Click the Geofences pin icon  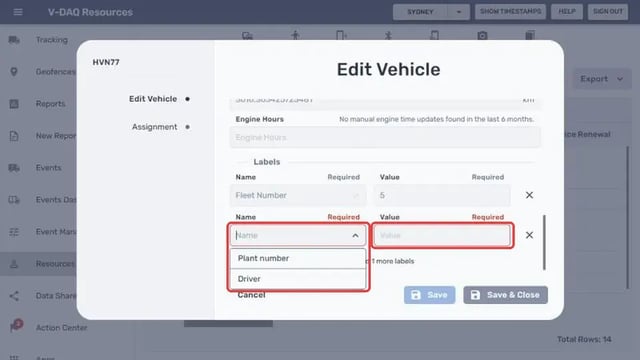pos(14,72)
